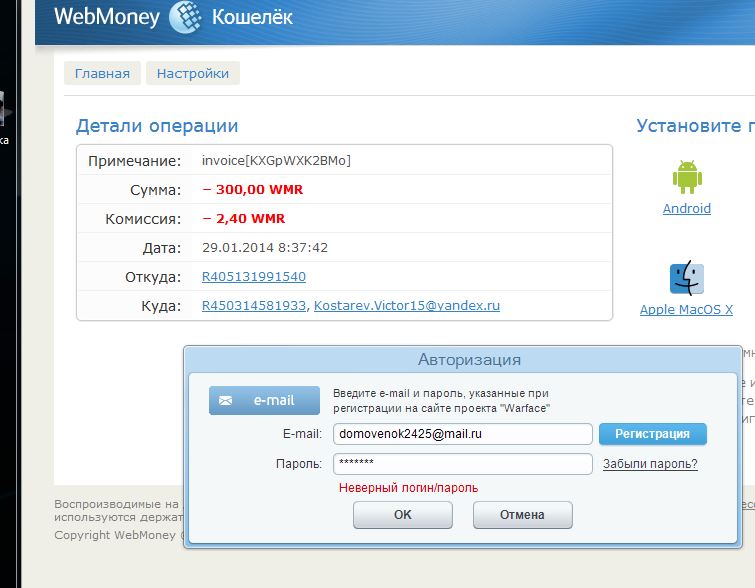
Task: Open recipient wallet R450314581933 link
Action: tap(254, 305)
